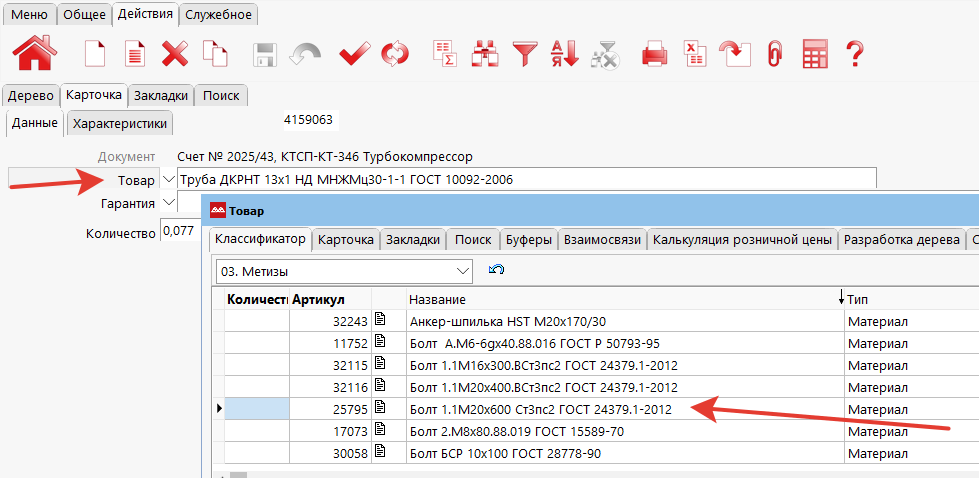The width and height of the screenshot is (979, 478).
Task: Print using the printer icon
Action: pos(654,53)
